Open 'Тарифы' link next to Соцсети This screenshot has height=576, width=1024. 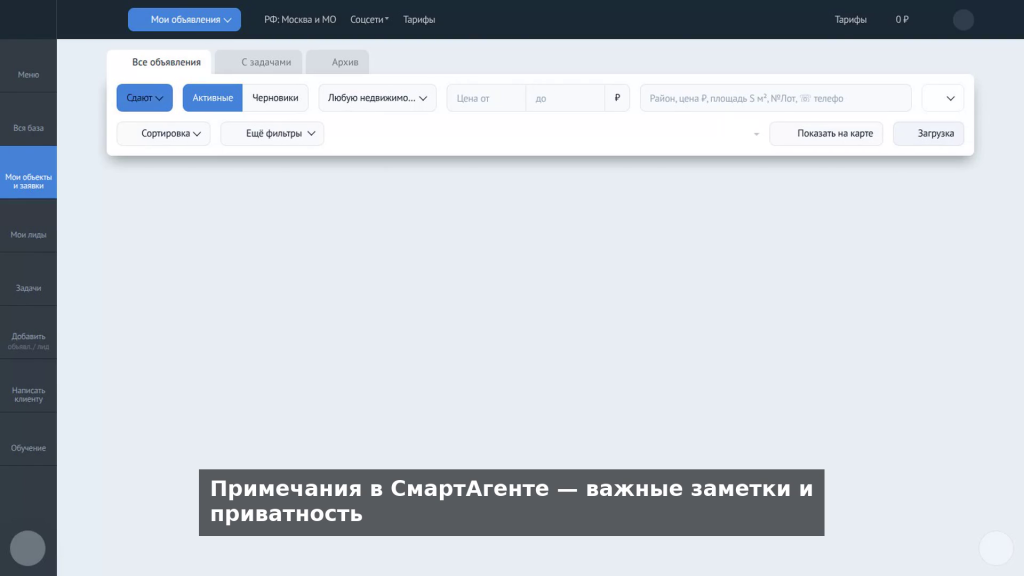[419, 20]
